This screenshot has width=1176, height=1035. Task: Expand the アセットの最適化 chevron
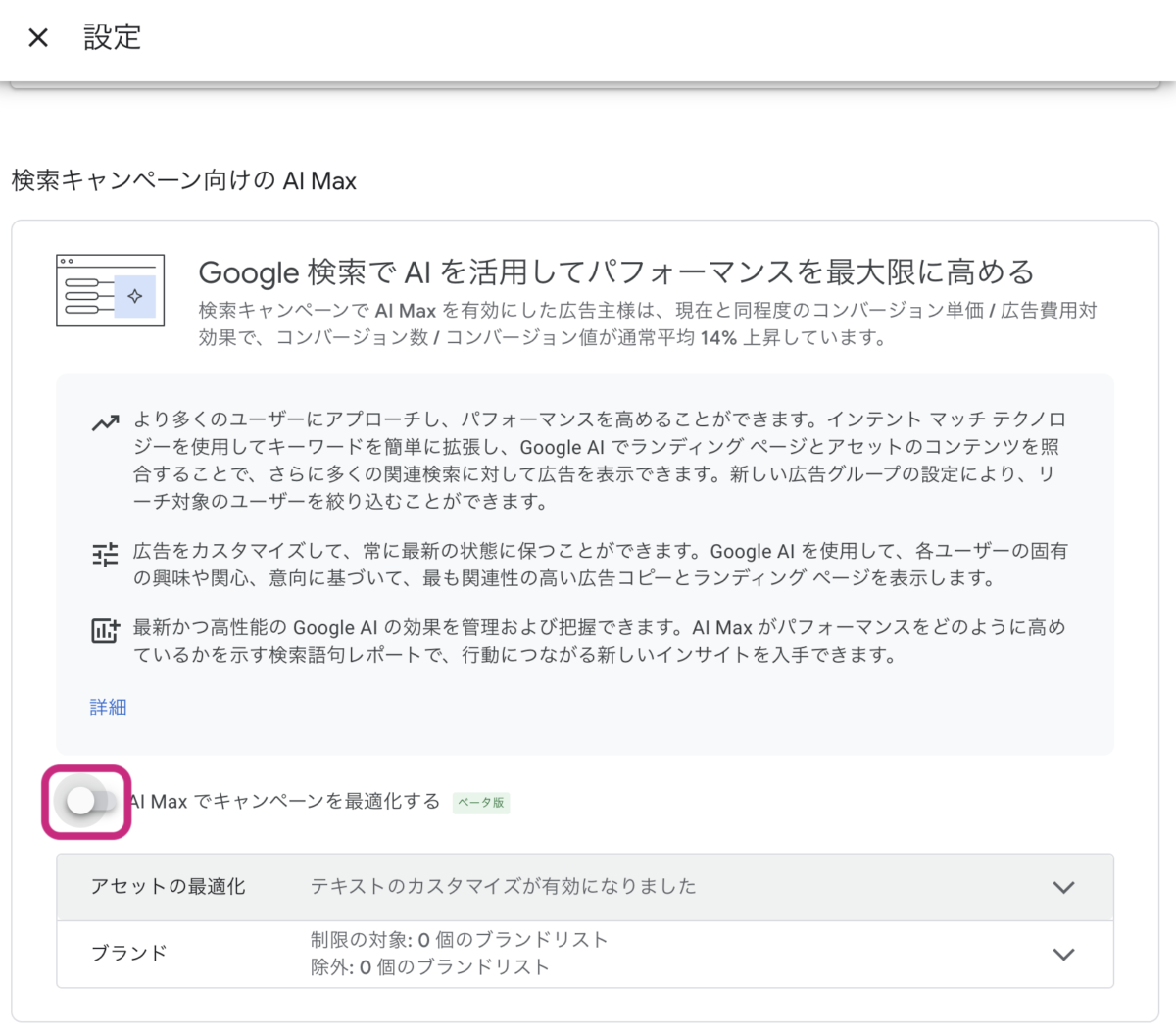click(1063, 888)
